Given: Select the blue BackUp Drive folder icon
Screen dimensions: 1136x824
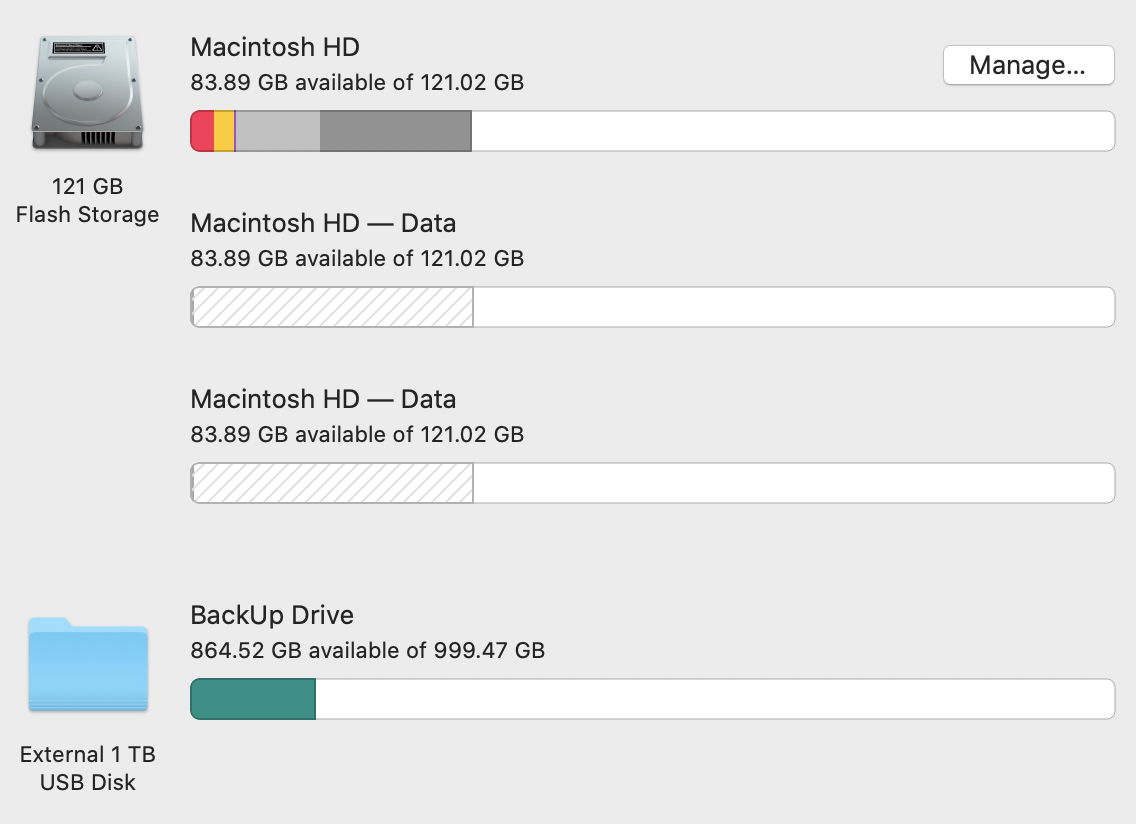Looking at the screenshot, I should tap(88, 665).
